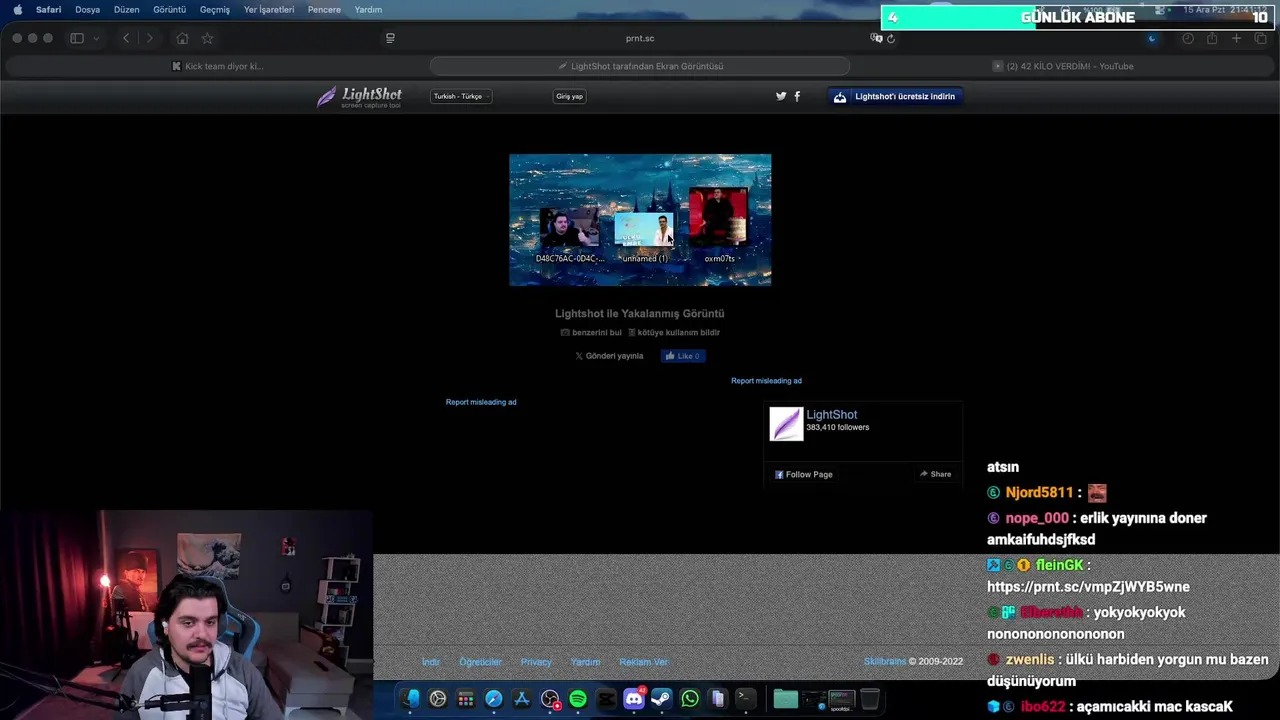Open OBS from the Dock
The width and height of the screenshot is (1280, 720).
point(550,699)
